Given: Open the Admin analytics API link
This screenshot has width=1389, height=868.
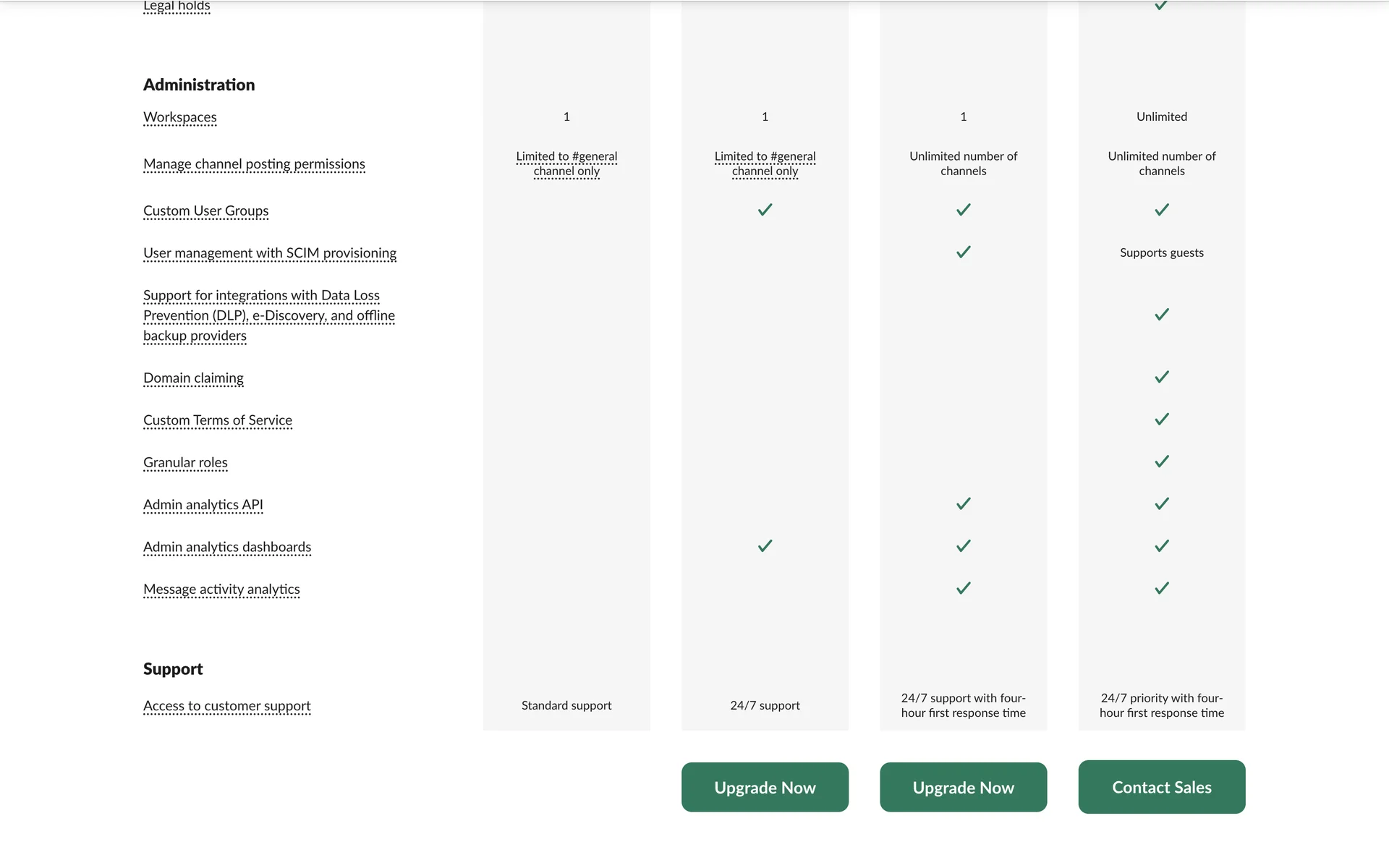Looking at the screenshot, I should (x=203, y=505).
